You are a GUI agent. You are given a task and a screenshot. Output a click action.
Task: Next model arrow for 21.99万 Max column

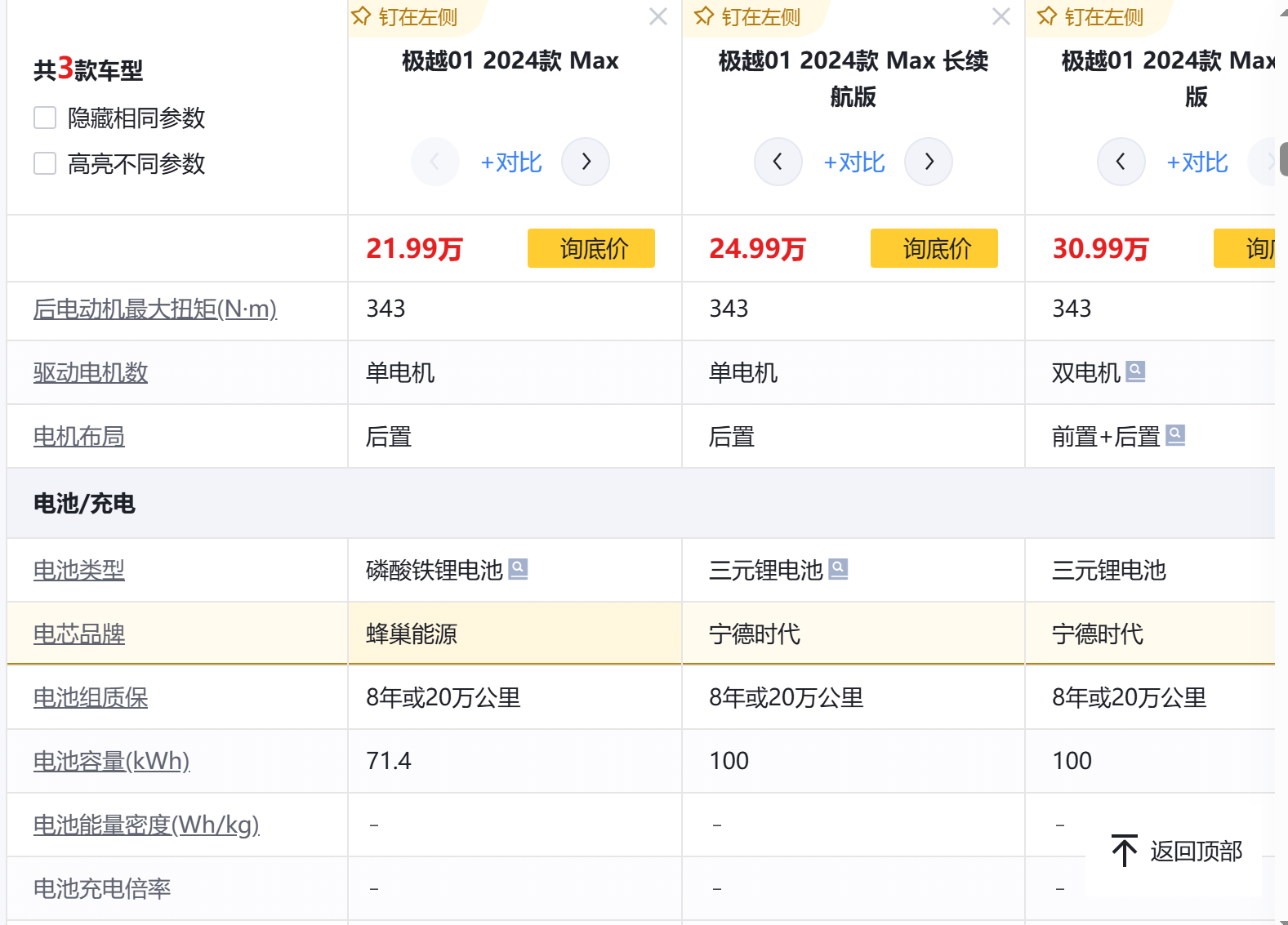[586, 162]
